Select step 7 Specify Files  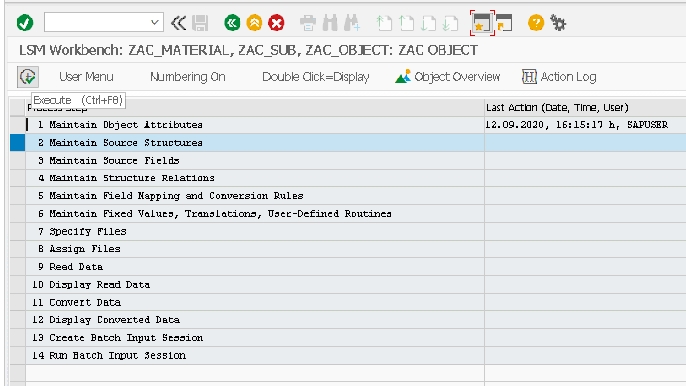tap(255, 231)
